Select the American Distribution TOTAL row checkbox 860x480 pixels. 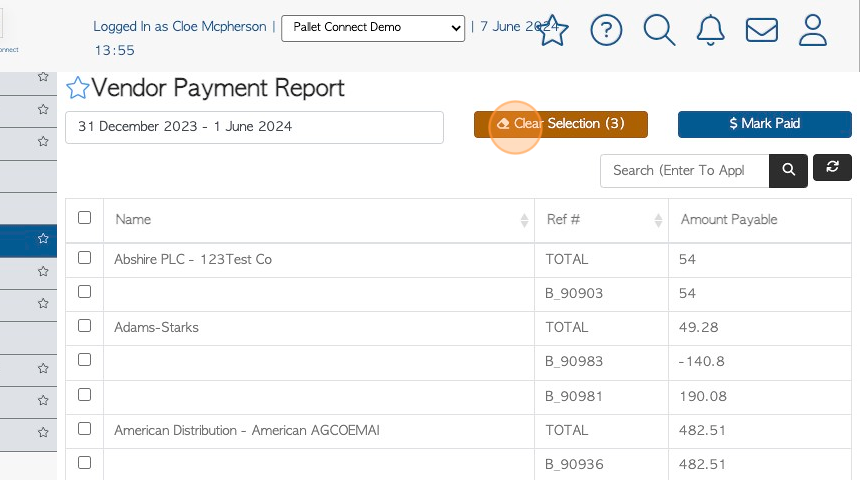click(84, 429)
